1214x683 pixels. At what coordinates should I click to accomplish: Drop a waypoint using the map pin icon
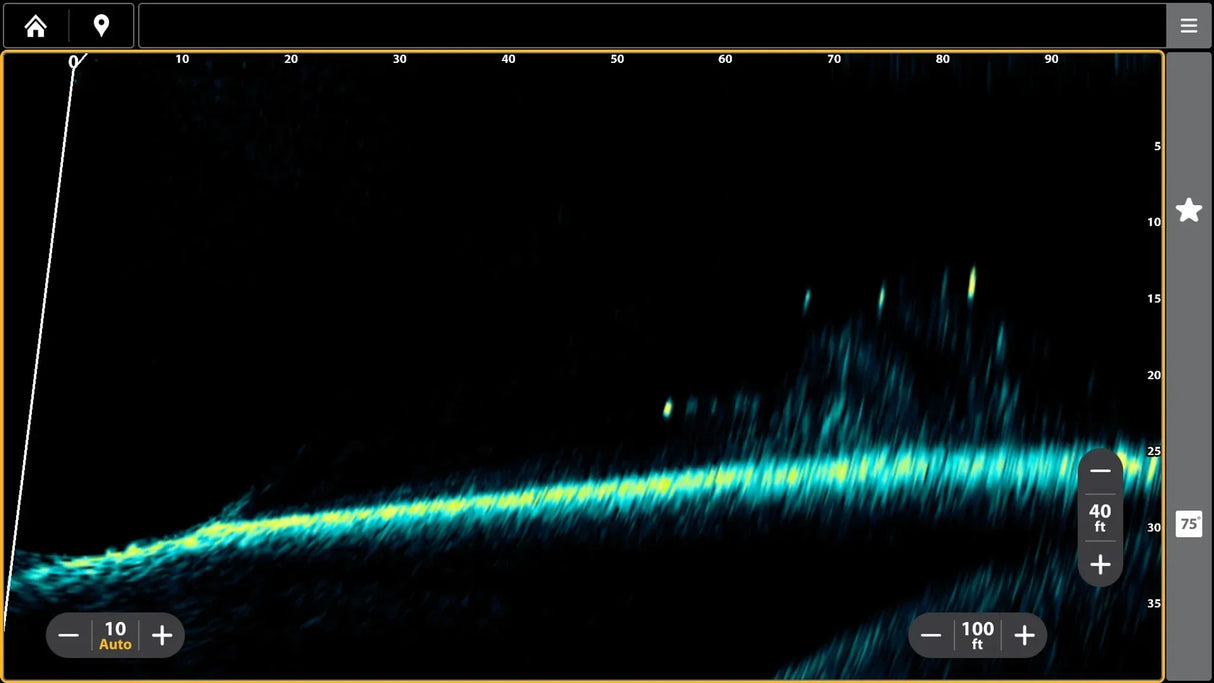tap(100, 25)
